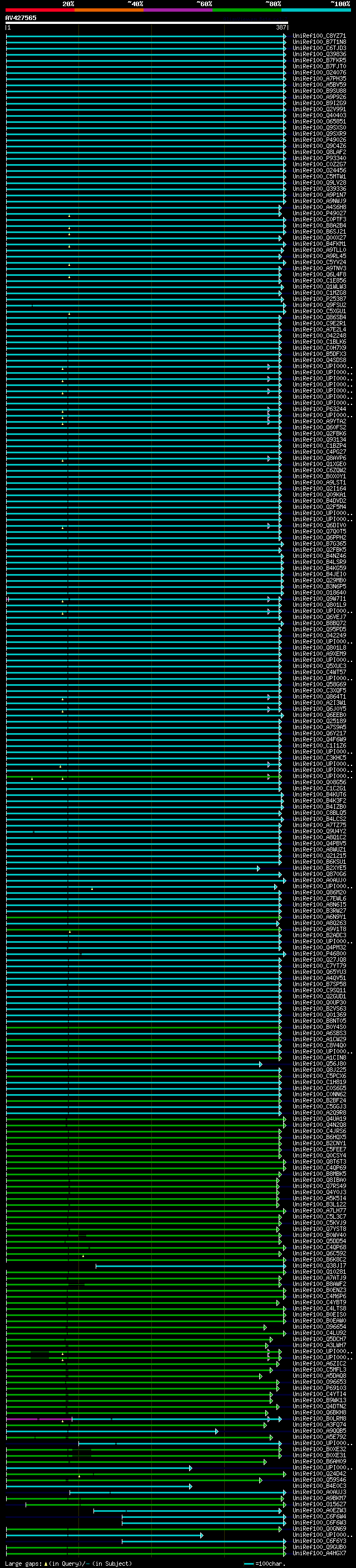Click the white query sequence ruler bar
Screen dimensions: 356x1568
coord(147,23)
